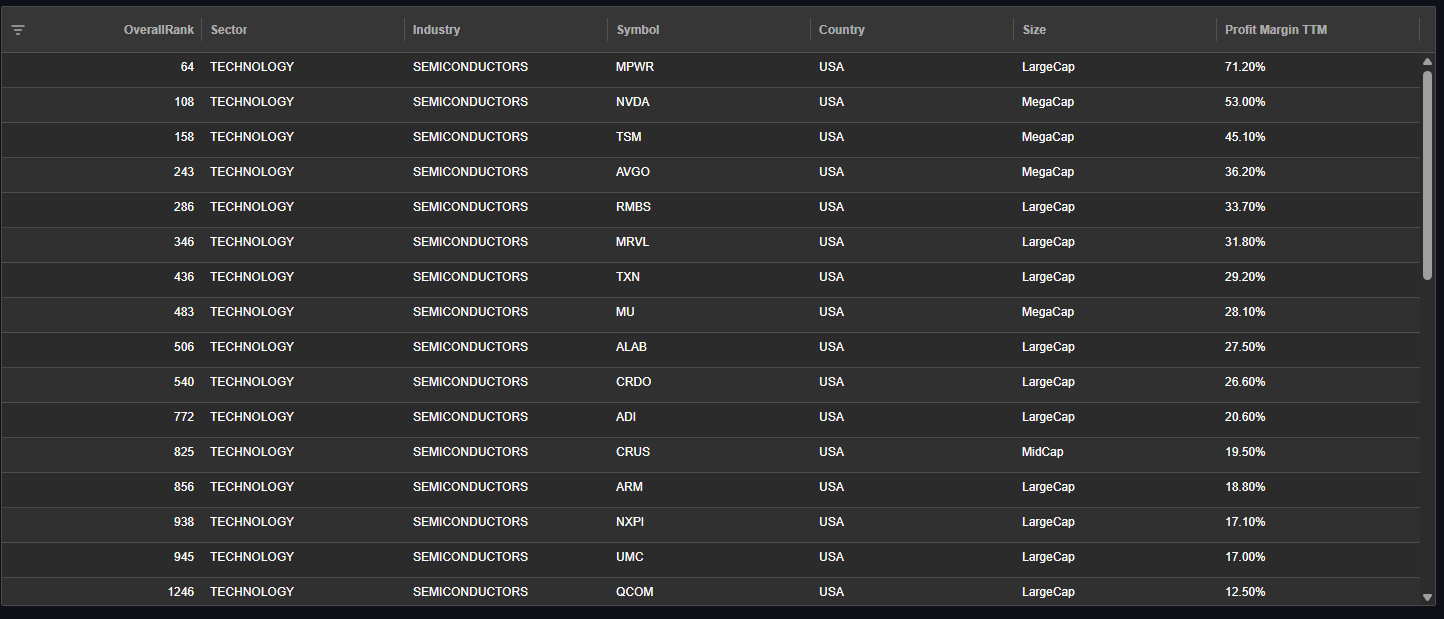Select the ADI symbol cell
Screen dimensions: 1444x619
626,417
